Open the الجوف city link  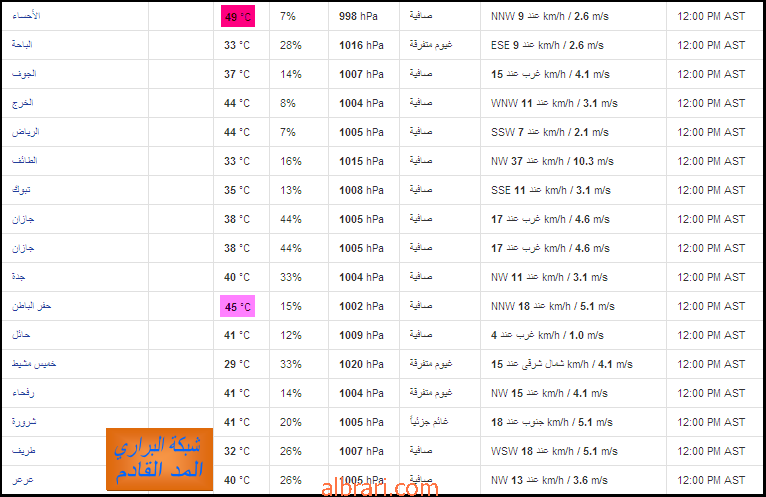(24, 74)
